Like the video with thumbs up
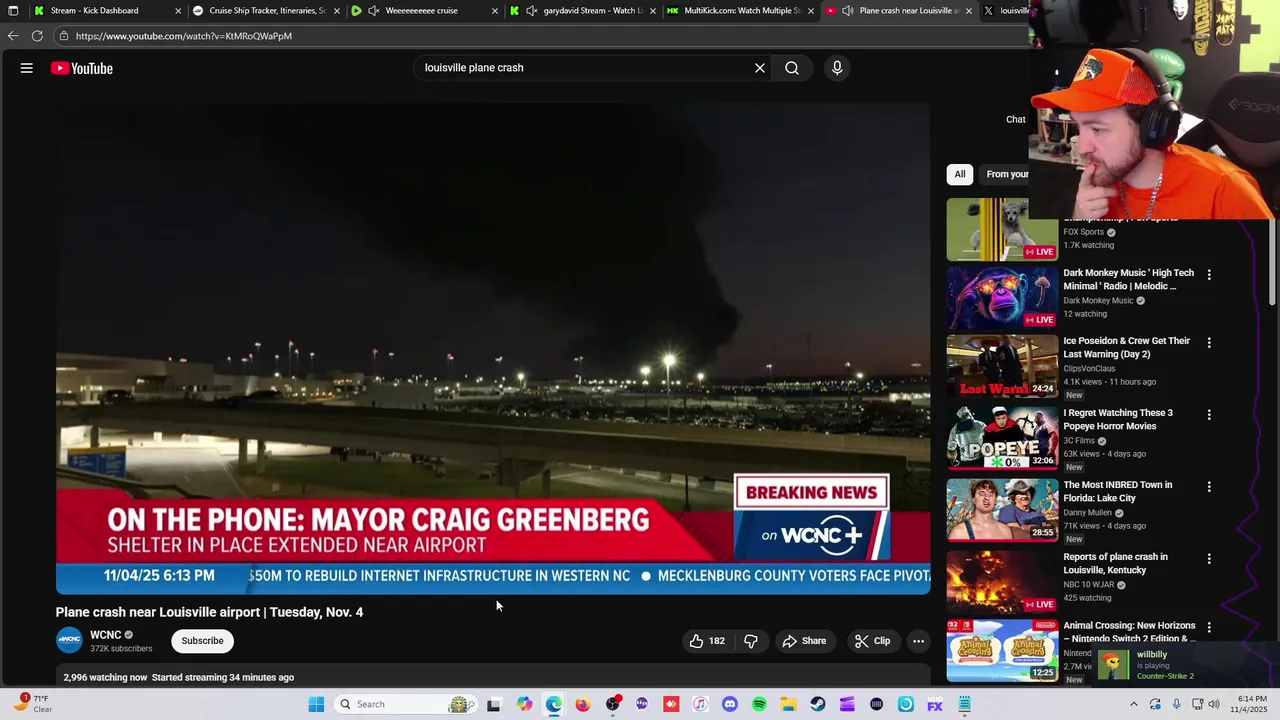Image resolution: width=1280 pixels, height=720 pixels. point(706,641)
